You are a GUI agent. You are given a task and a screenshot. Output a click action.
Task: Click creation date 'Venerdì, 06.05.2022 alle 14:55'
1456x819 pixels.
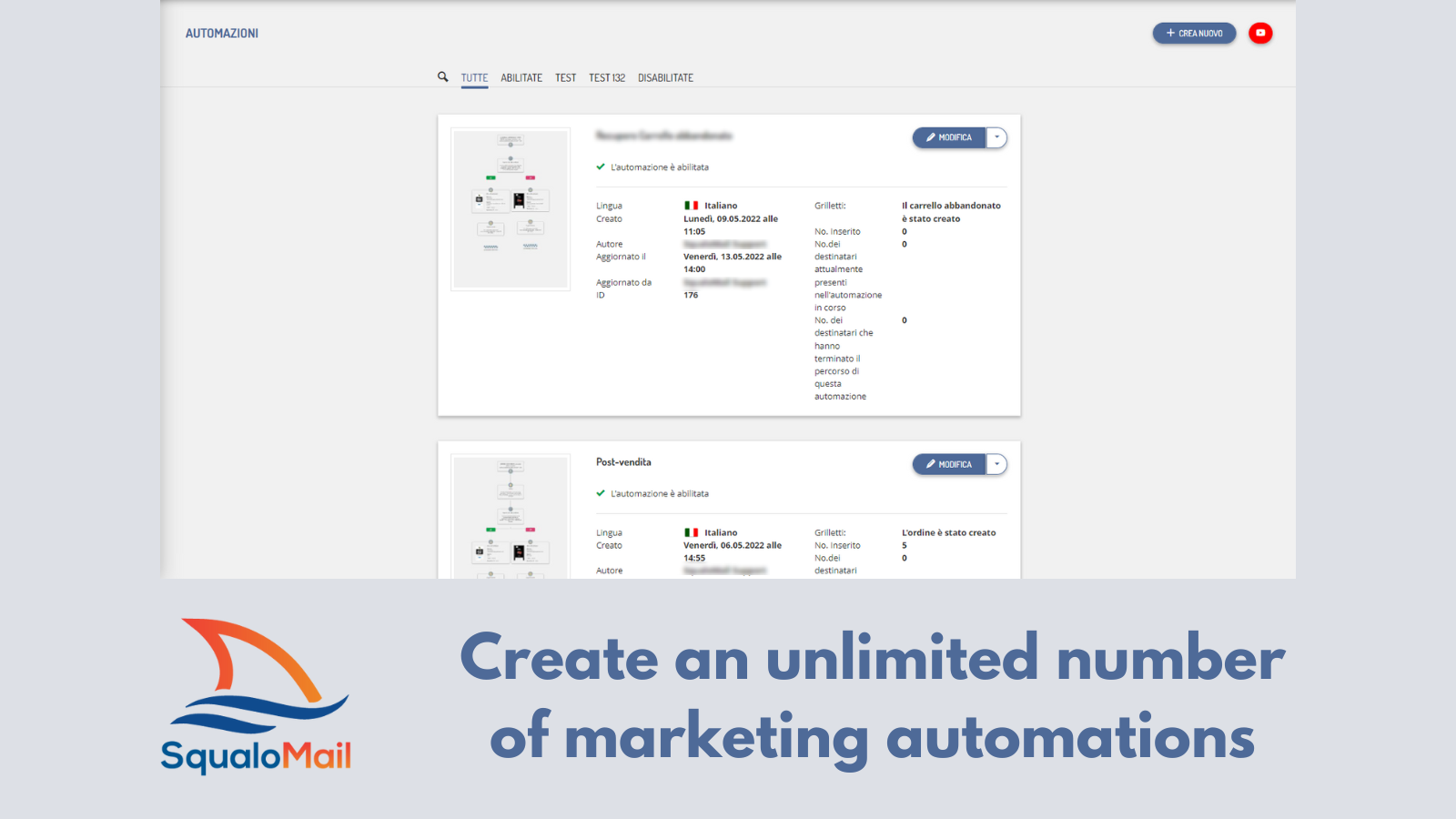733,551
